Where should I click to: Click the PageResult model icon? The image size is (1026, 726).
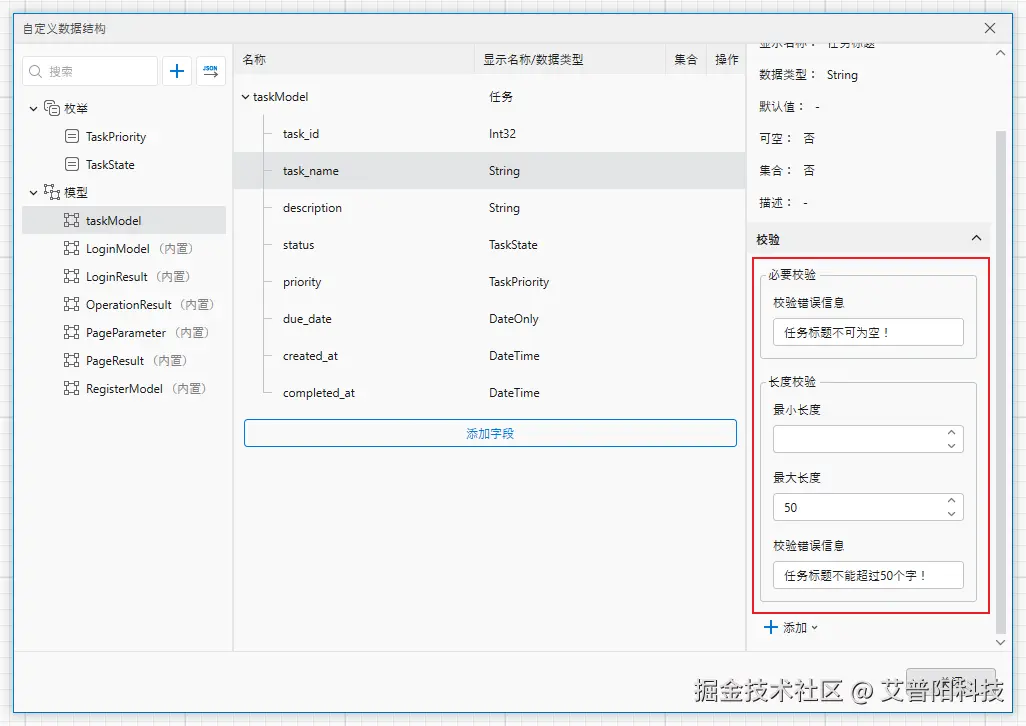[72, 360]
